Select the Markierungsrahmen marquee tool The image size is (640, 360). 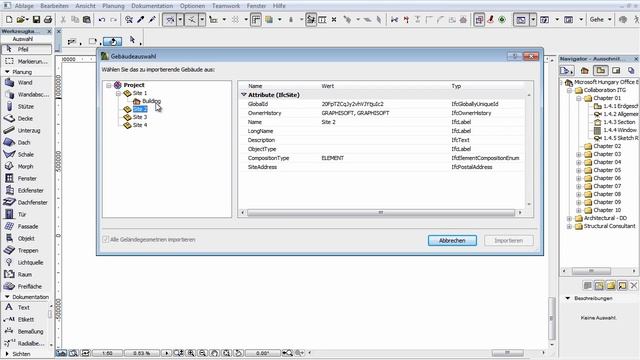coord(27,61)
